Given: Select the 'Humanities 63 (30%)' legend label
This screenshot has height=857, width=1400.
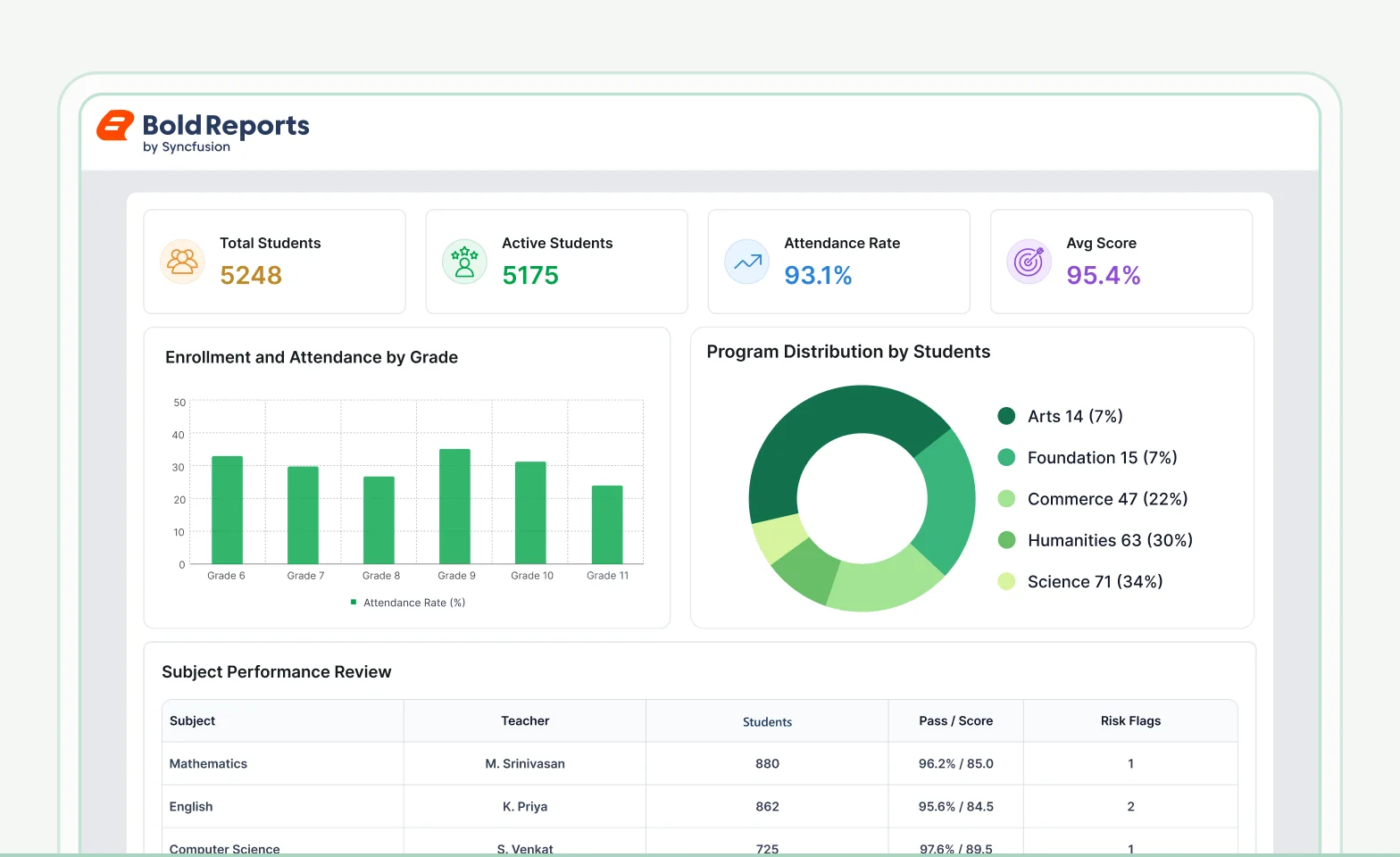Looking at the screenshot, I should pyautogui.click(x=1111, y=540).
